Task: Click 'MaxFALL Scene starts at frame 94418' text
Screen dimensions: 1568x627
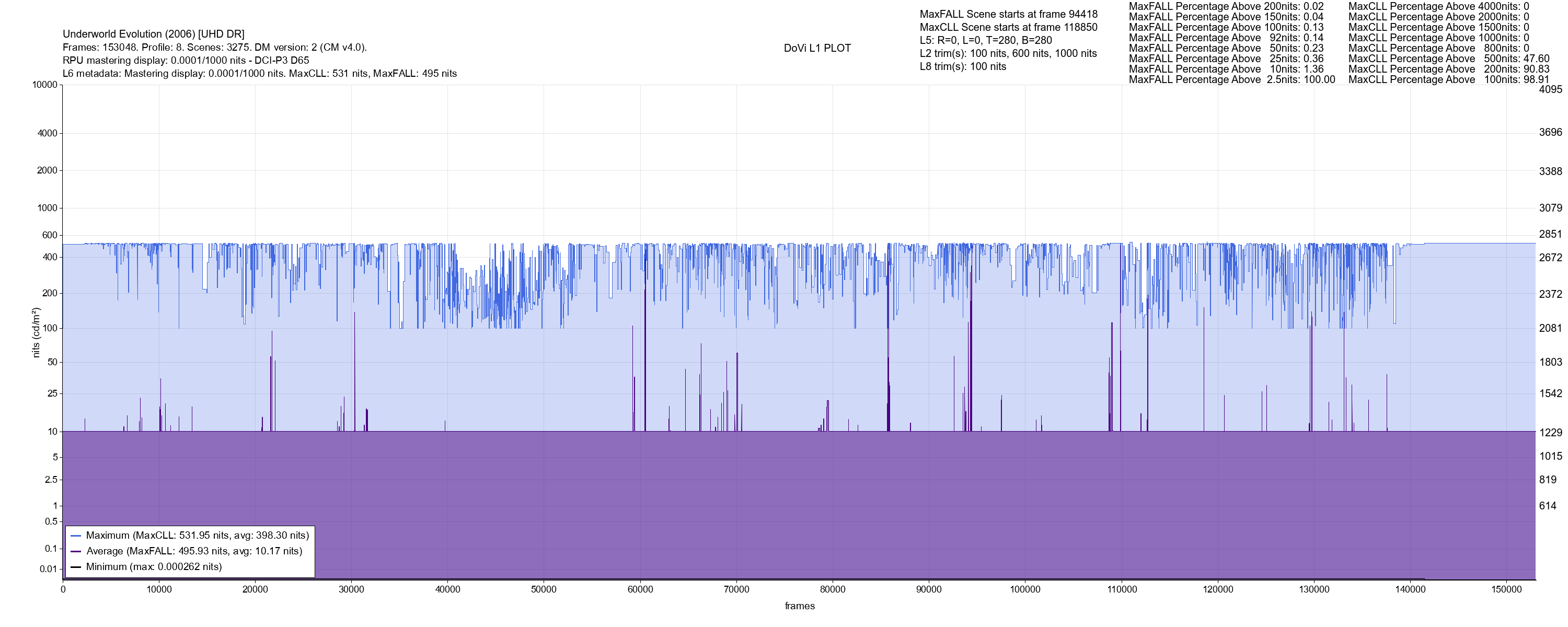Action: (1009, 14)
